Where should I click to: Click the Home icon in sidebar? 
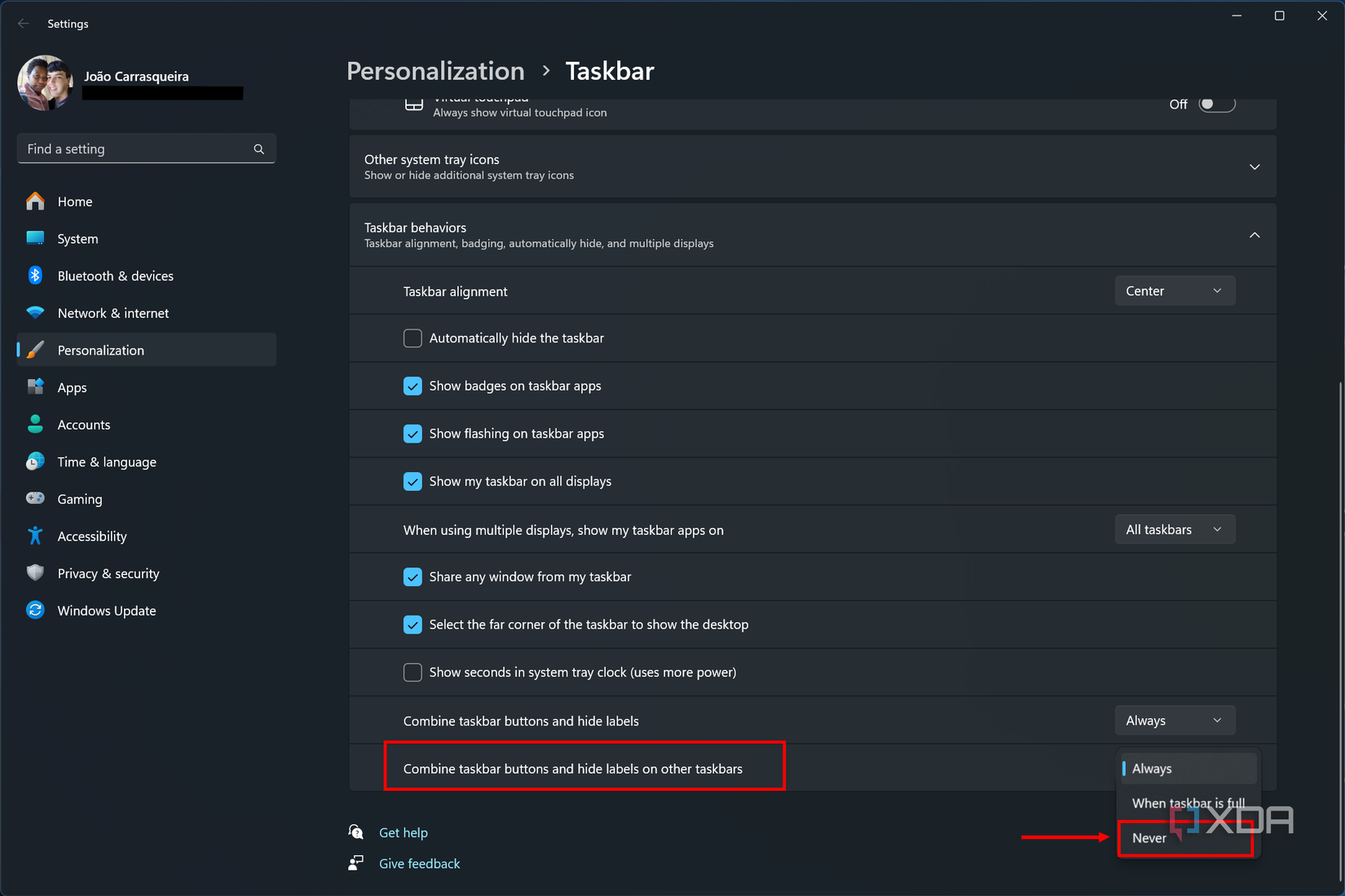point(35,201)
